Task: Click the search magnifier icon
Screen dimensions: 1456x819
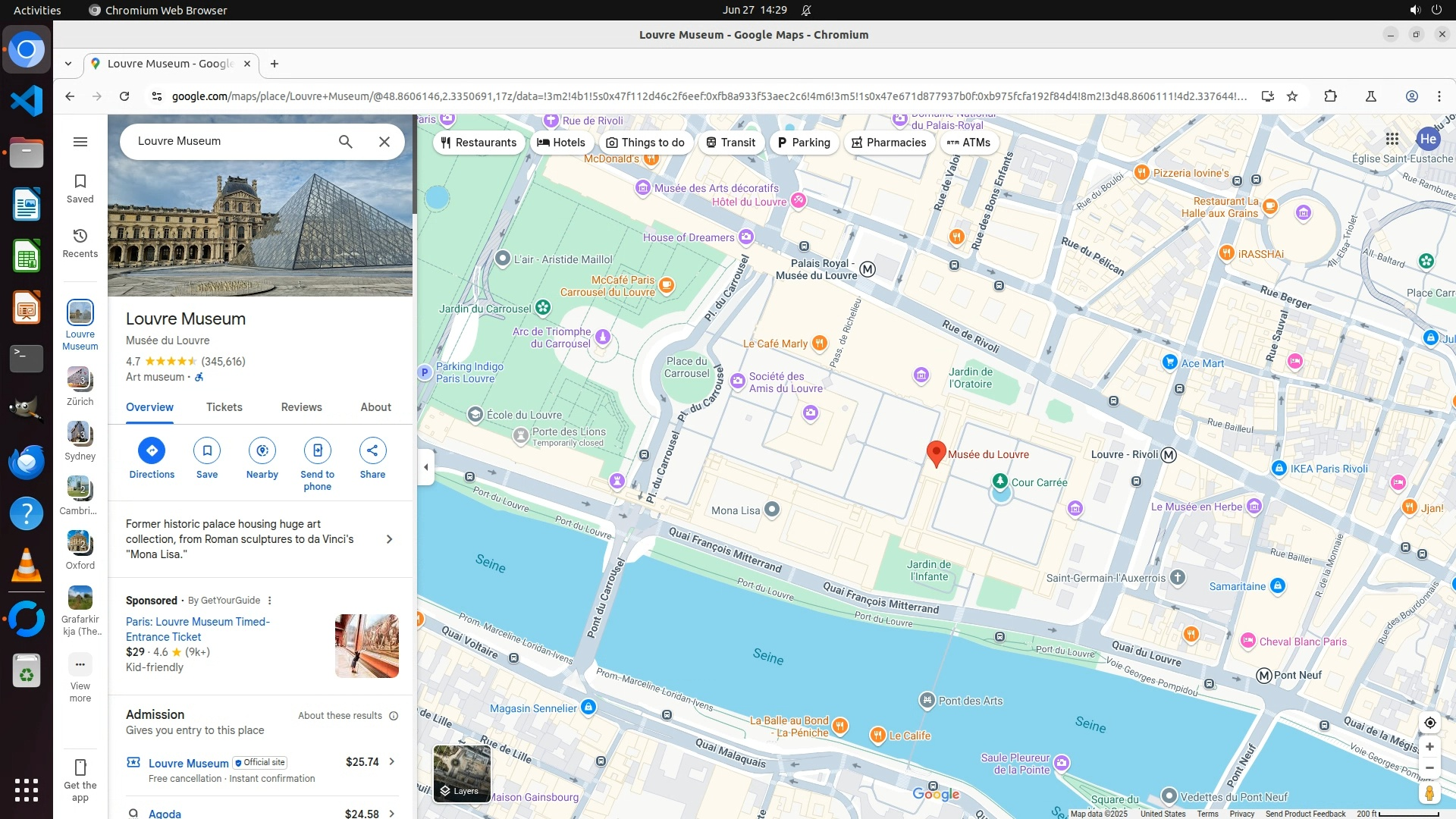Action: pyautogui.click(x=346, y=142)
